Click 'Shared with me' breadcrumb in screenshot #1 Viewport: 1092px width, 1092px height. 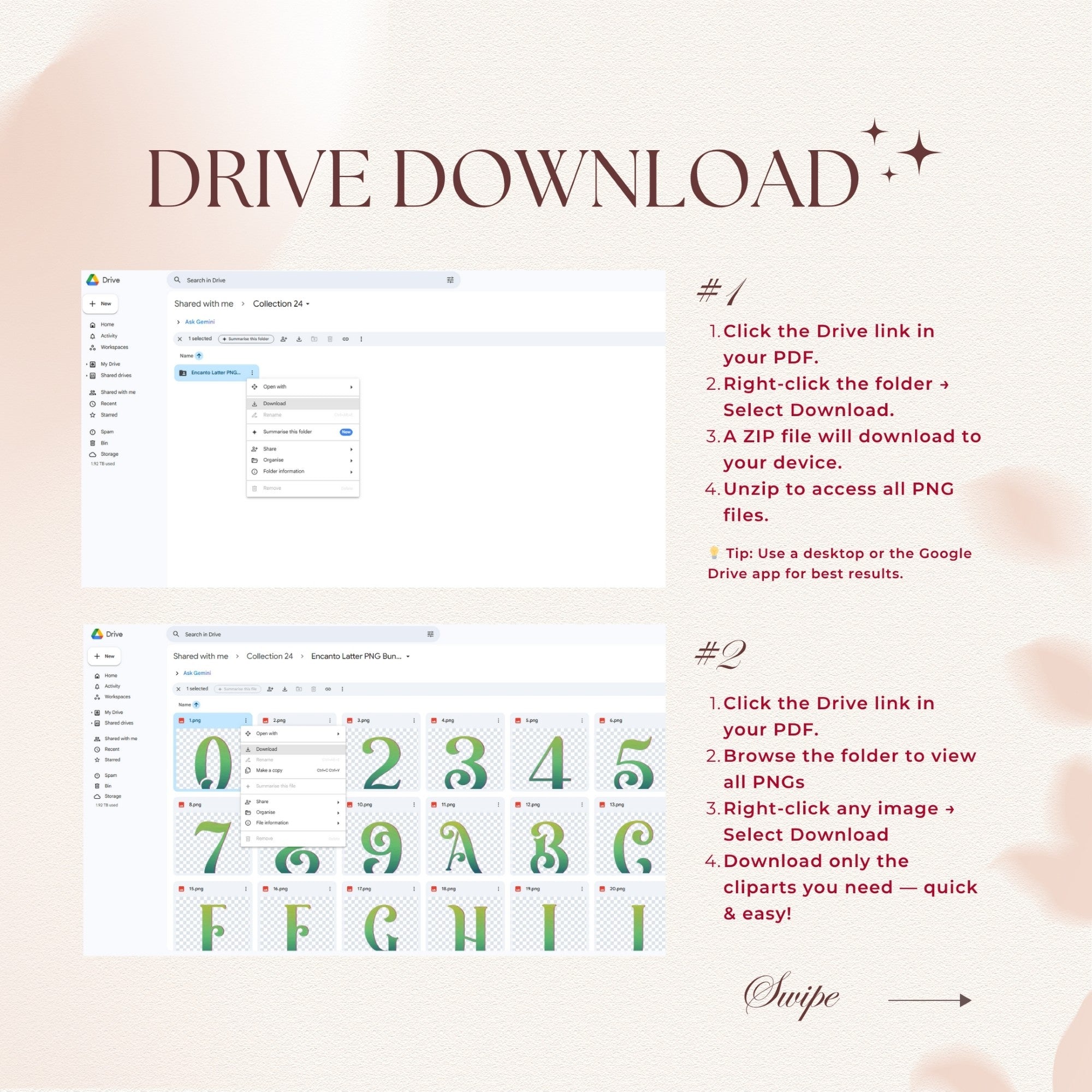(204, 304)
